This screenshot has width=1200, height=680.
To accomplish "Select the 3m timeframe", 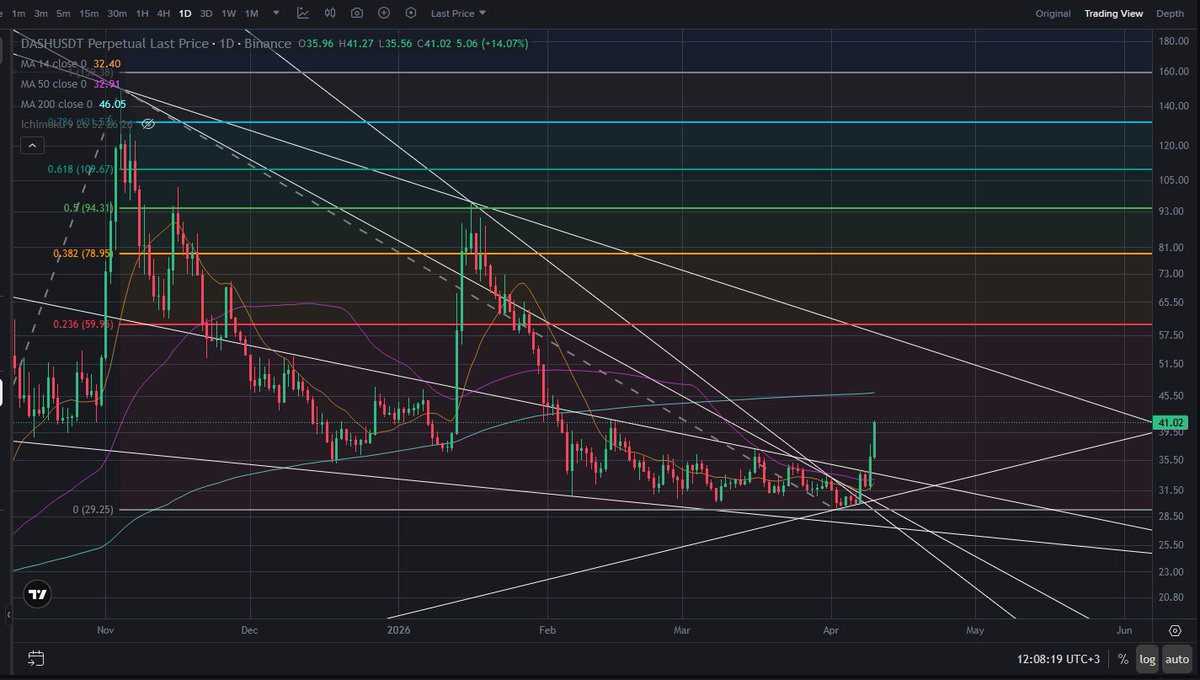I will point(40,14).
